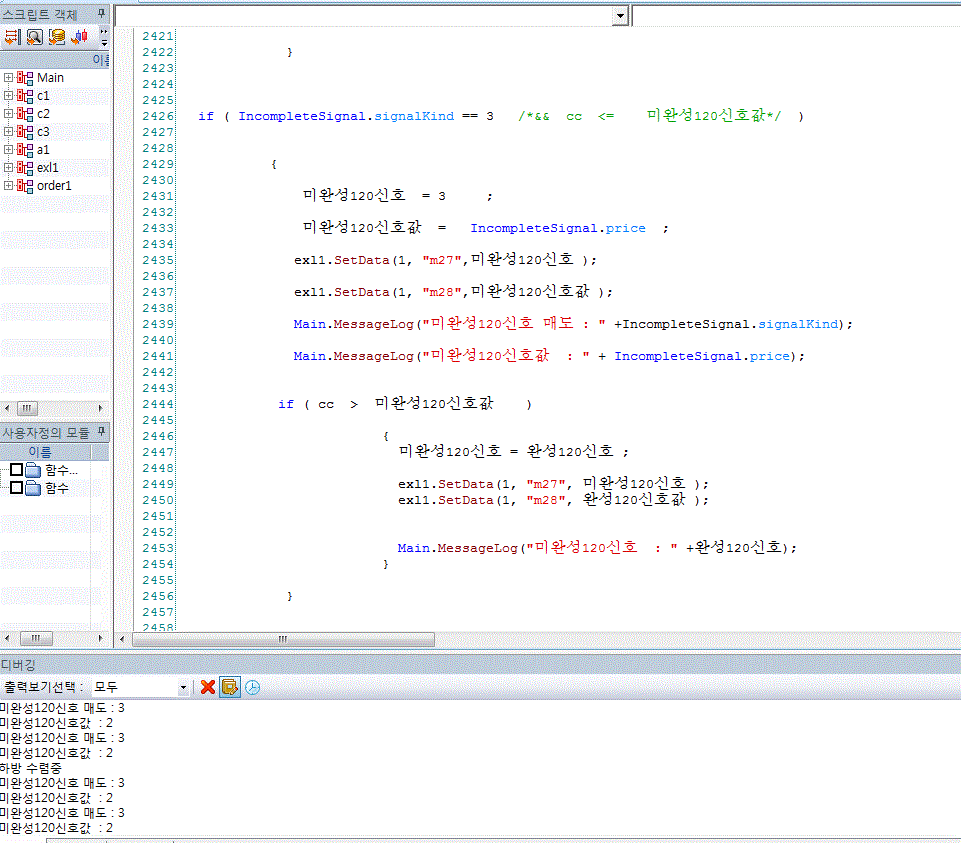This screenshot has height=843, width=961.
Task: Open the 출력보기선택 dropdown
Action: 183,688
